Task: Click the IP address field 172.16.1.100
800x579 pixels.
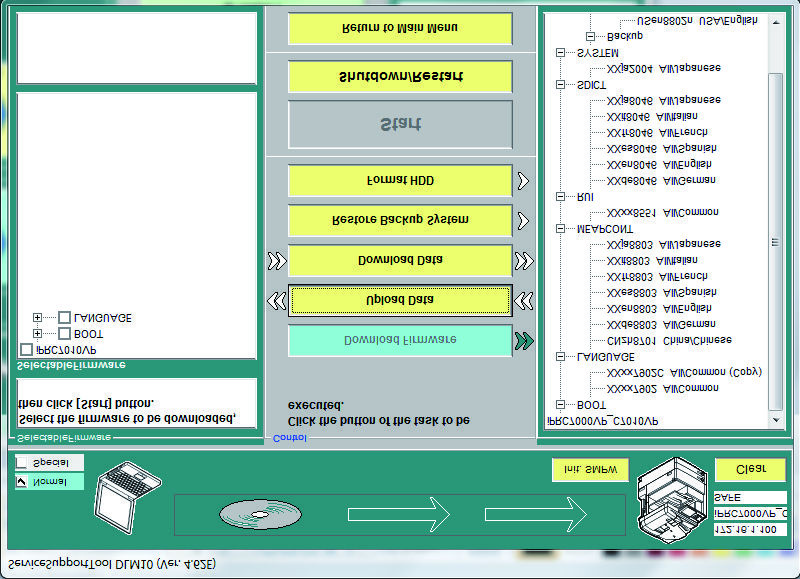Action: 750,530
